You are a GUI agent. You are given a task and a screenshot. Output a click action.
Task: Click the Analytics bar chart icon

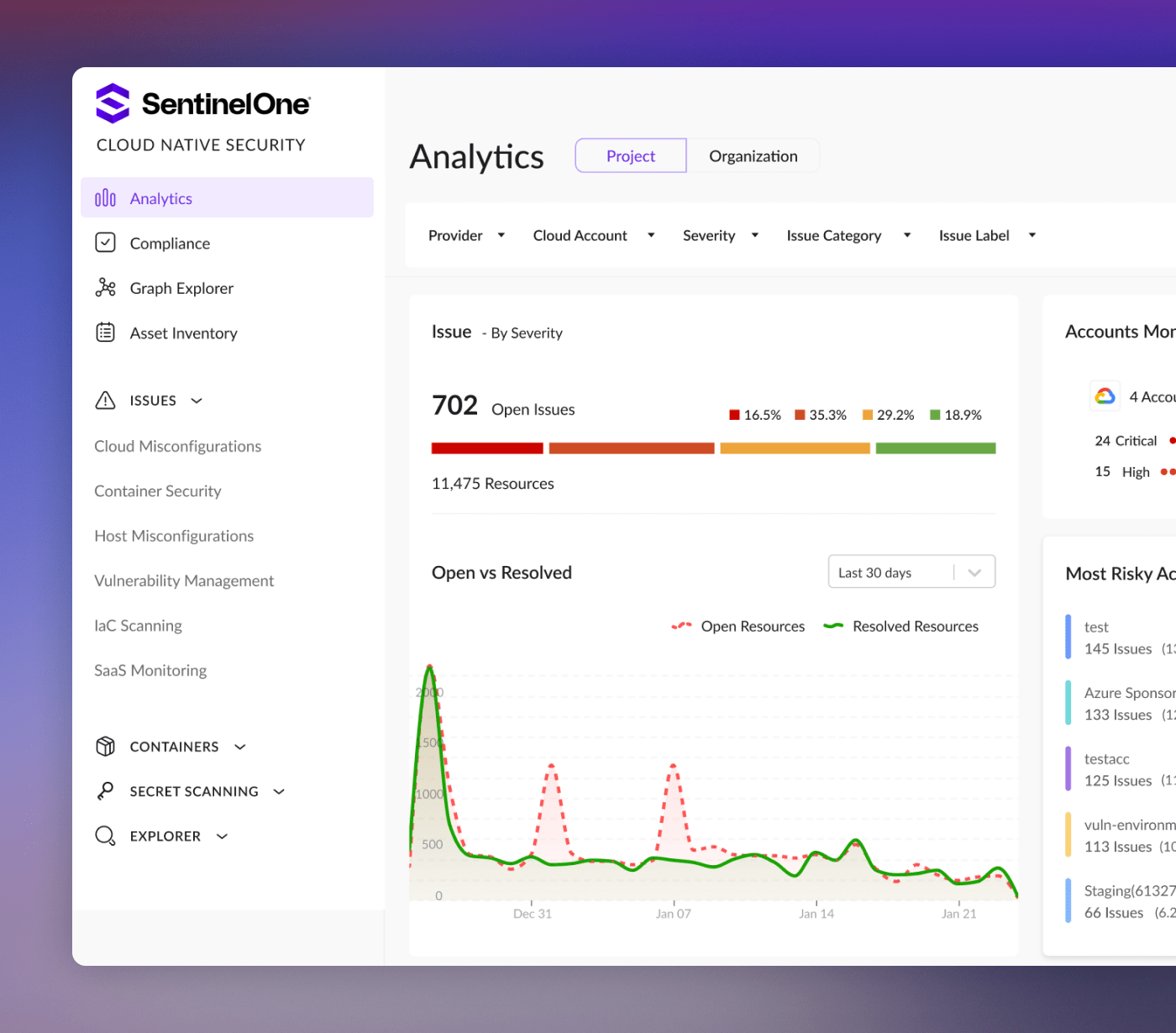point(105,198)
